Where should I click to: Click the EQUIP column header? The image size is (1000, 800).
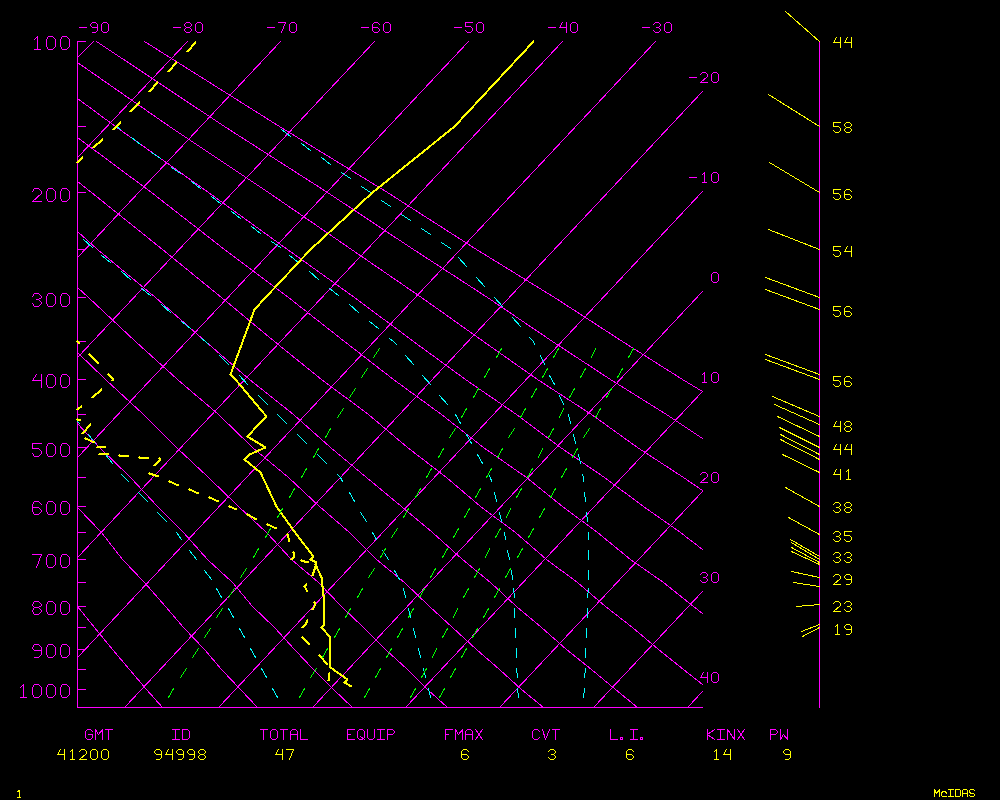(x=370, y=735)
